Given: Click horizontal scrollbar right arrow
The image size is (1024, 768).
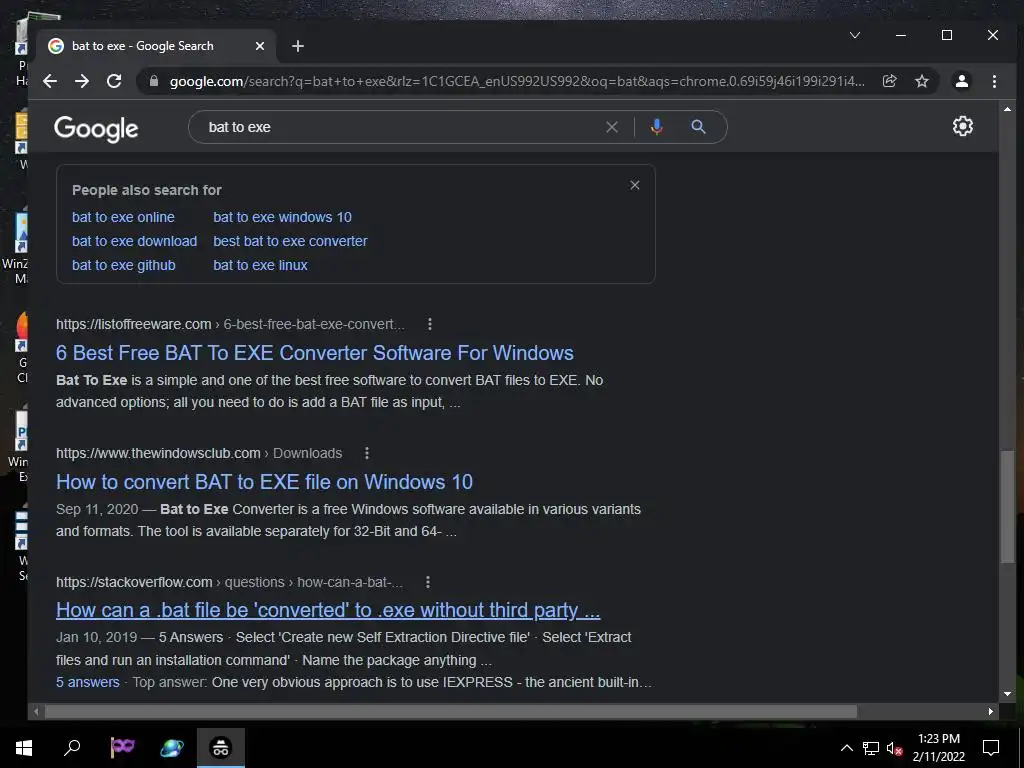Looking at the screenshot, I should pyautogui.click(x=991, y=711).
